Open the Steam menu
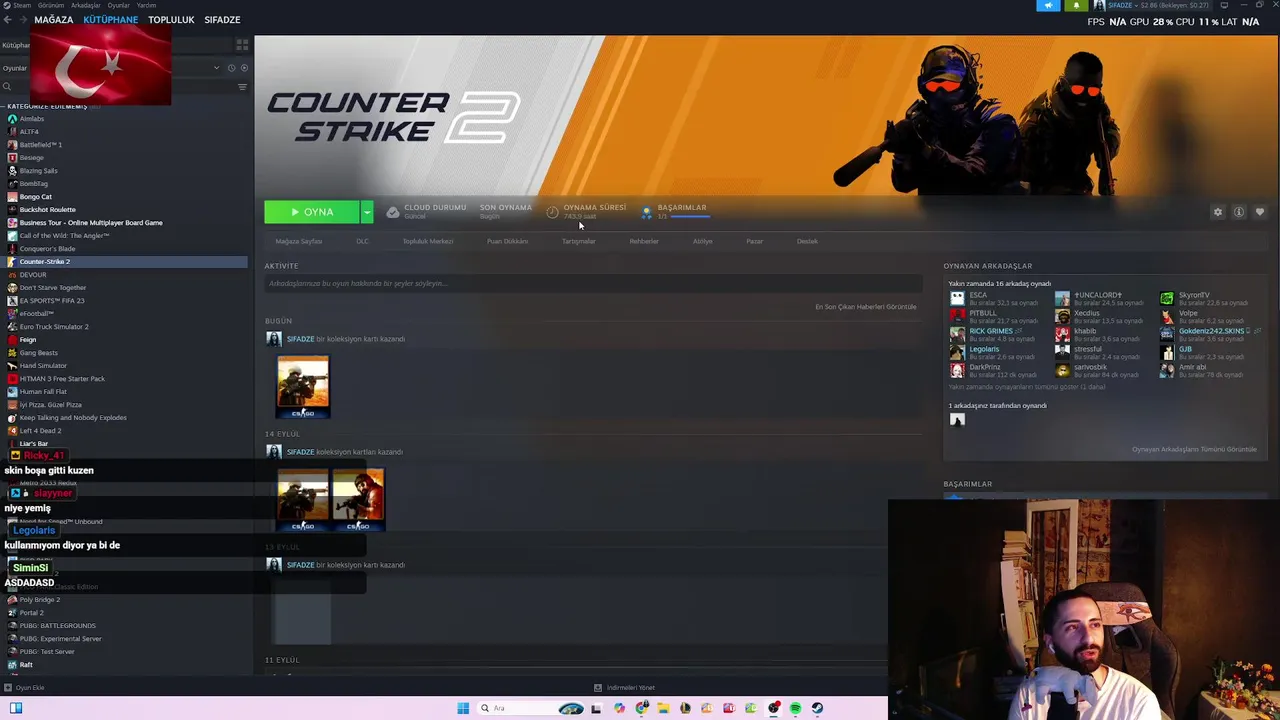Viewport: 1280px width, 720px height. pyautogui.click(x=22, y=5)
